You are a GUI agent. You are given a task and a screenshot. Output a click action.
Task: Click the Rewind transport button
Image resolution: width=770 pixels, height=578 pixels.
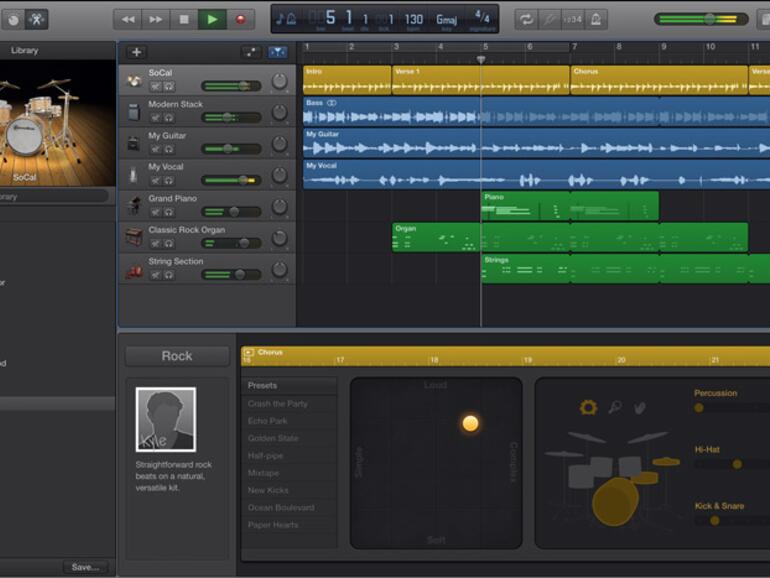point(127,19)
